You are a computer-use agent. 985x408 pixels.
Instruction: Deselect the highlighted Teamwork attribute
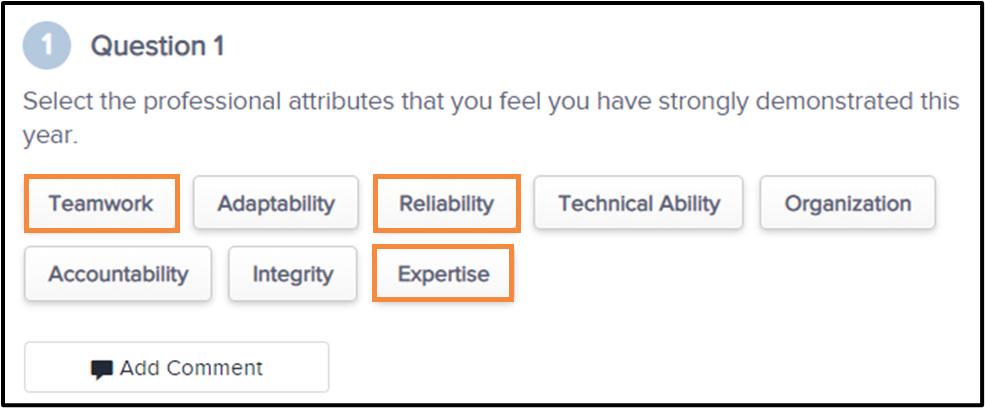tap(101, 204)
